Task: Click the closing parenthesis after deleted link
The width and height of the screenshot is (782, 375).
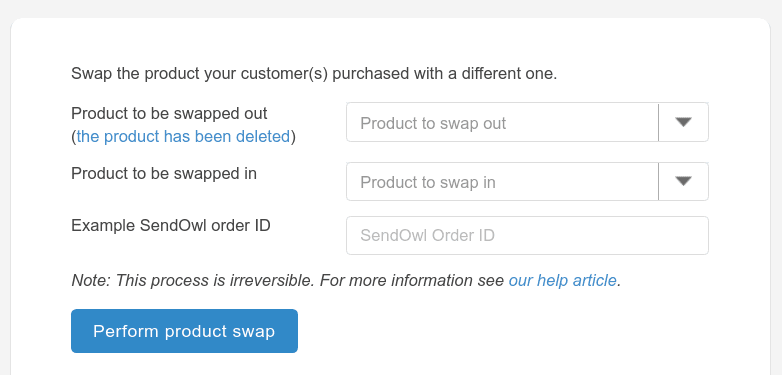Action: point(293,137)
